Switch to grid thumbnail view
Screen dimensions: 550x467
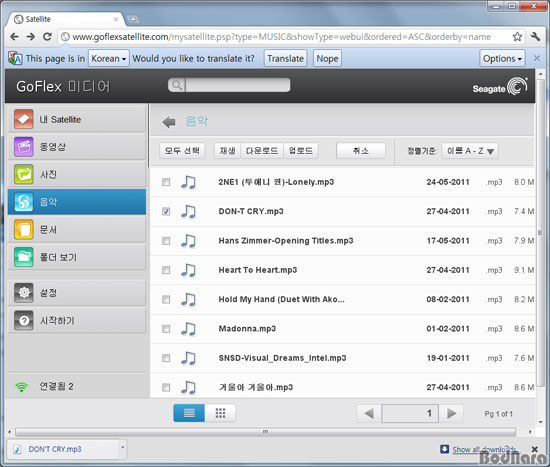coord(220,413)
